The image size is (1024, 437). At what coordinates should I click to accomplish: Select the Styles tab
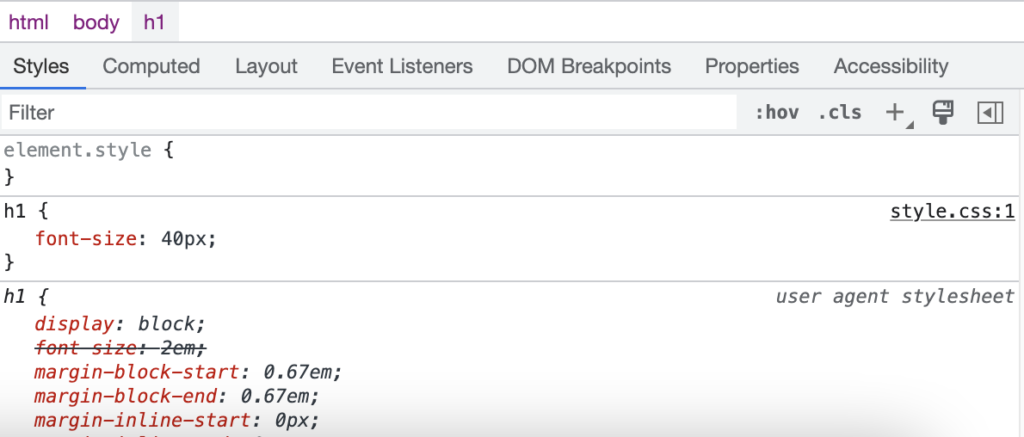click(41, 66)
